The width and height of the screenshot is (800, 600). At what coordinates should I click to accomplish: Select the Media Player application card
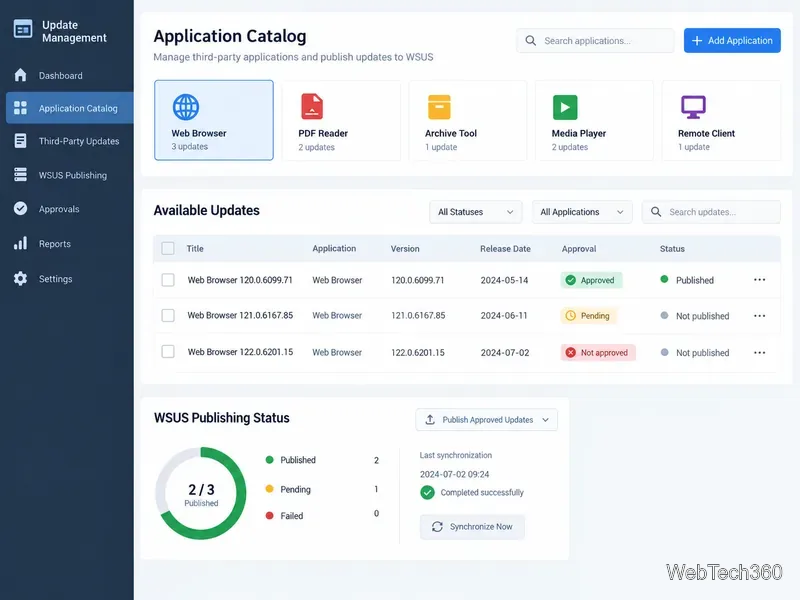pos(594,120)
